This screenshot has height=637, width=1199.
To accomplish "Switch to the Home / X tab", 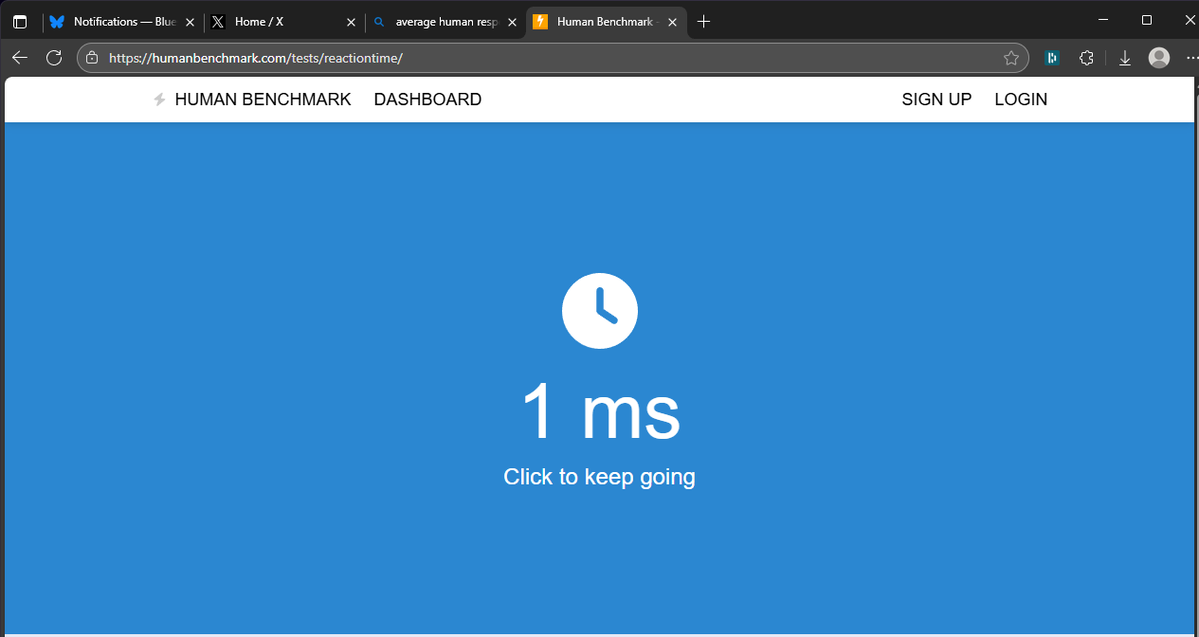I will (x=284, y=22).
